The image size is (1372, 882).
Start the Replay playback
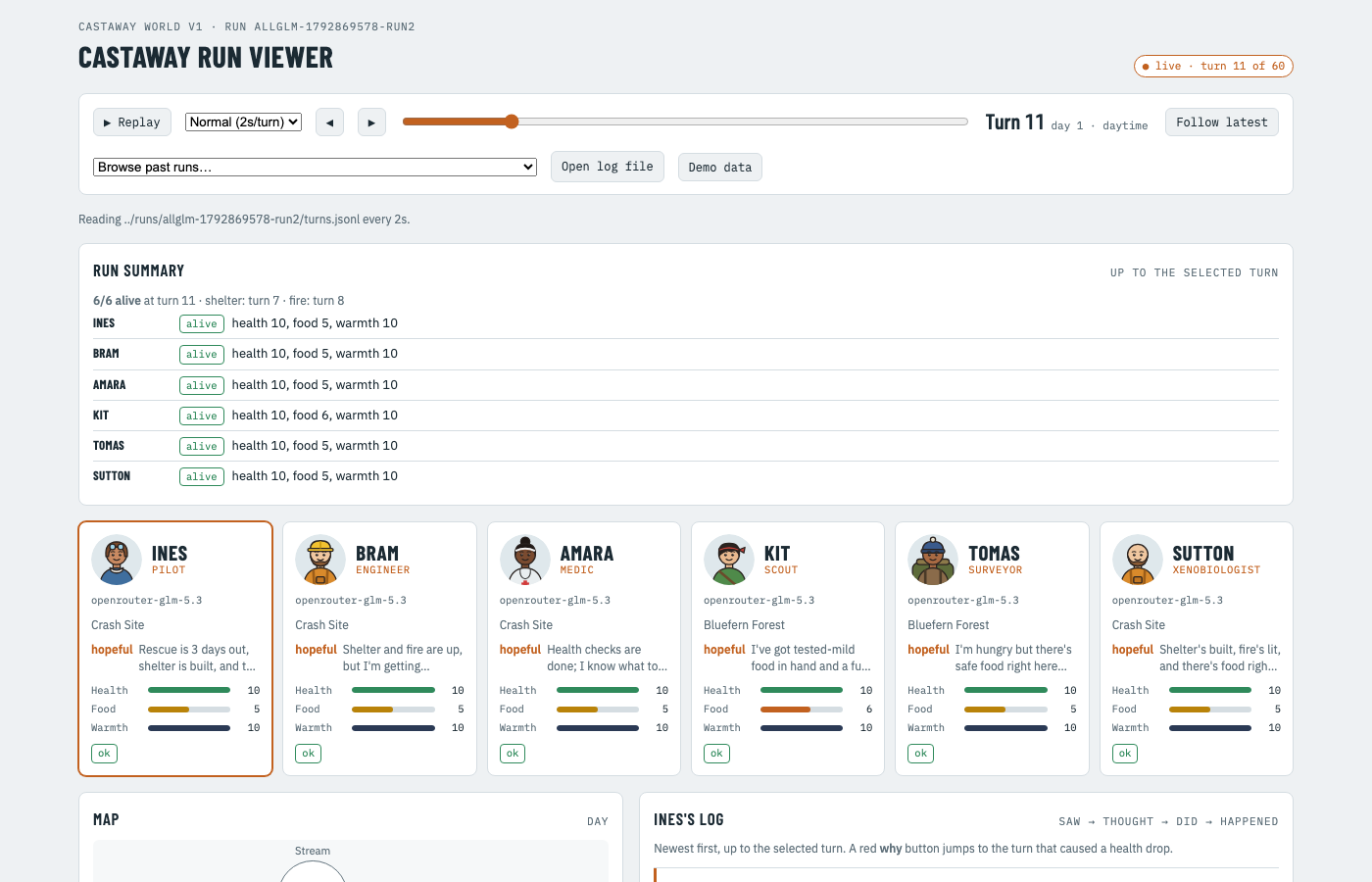[132, 122]
